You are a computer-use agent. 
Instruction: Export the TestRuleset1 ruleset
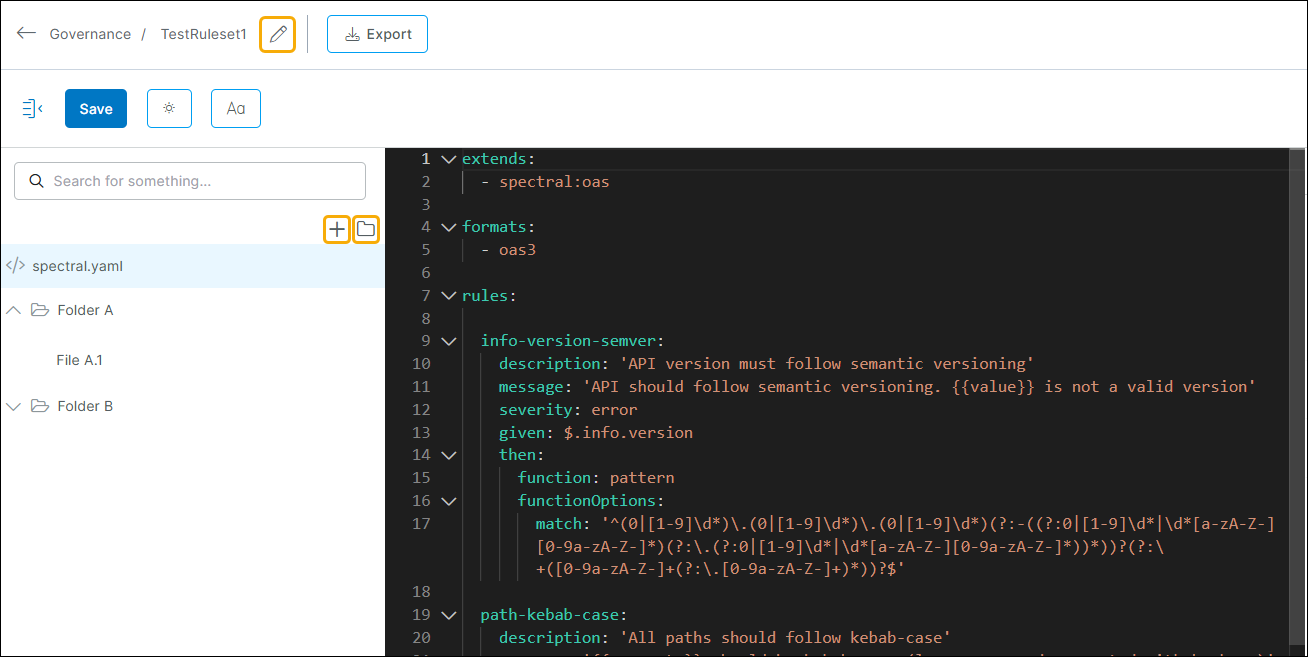[x=377, y=33]
